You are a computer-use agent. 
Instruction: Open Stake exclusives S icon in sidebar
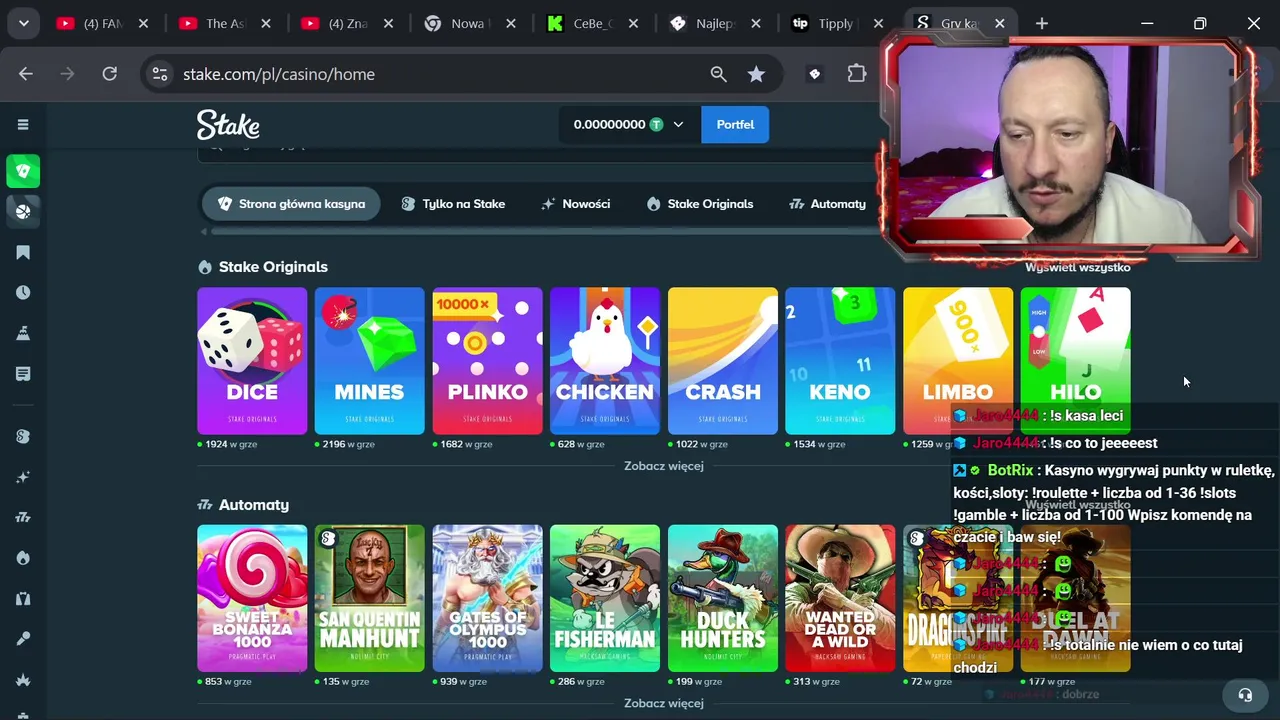(23, 437)
